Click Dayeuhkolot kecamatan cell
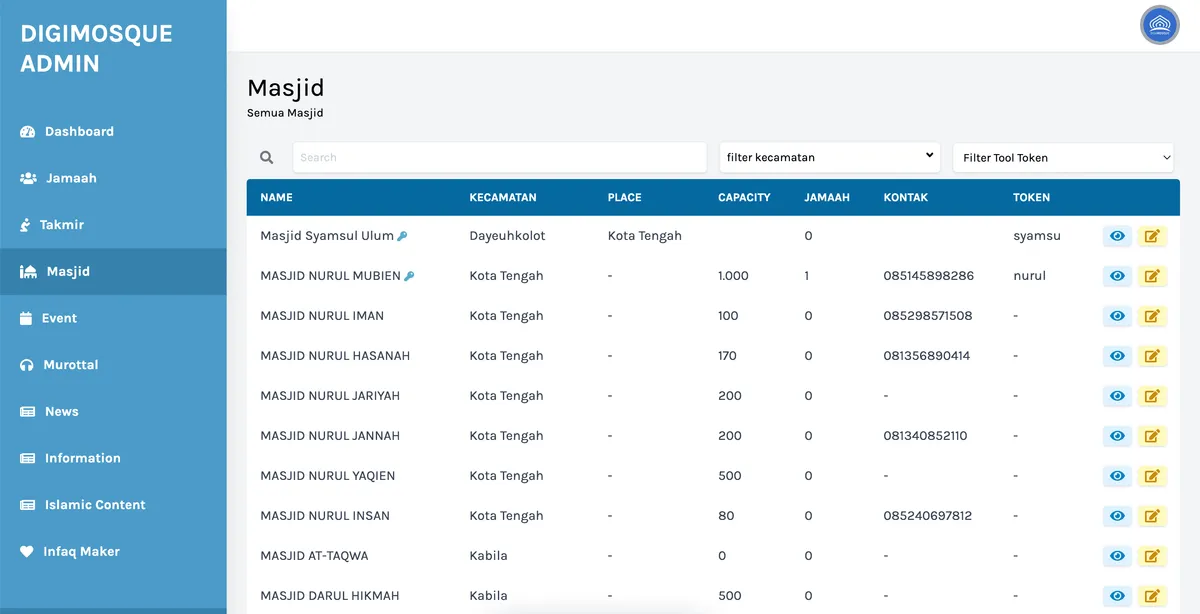Image resolution: width=1200 pixels, height=614 pixels. click(509, 236)
